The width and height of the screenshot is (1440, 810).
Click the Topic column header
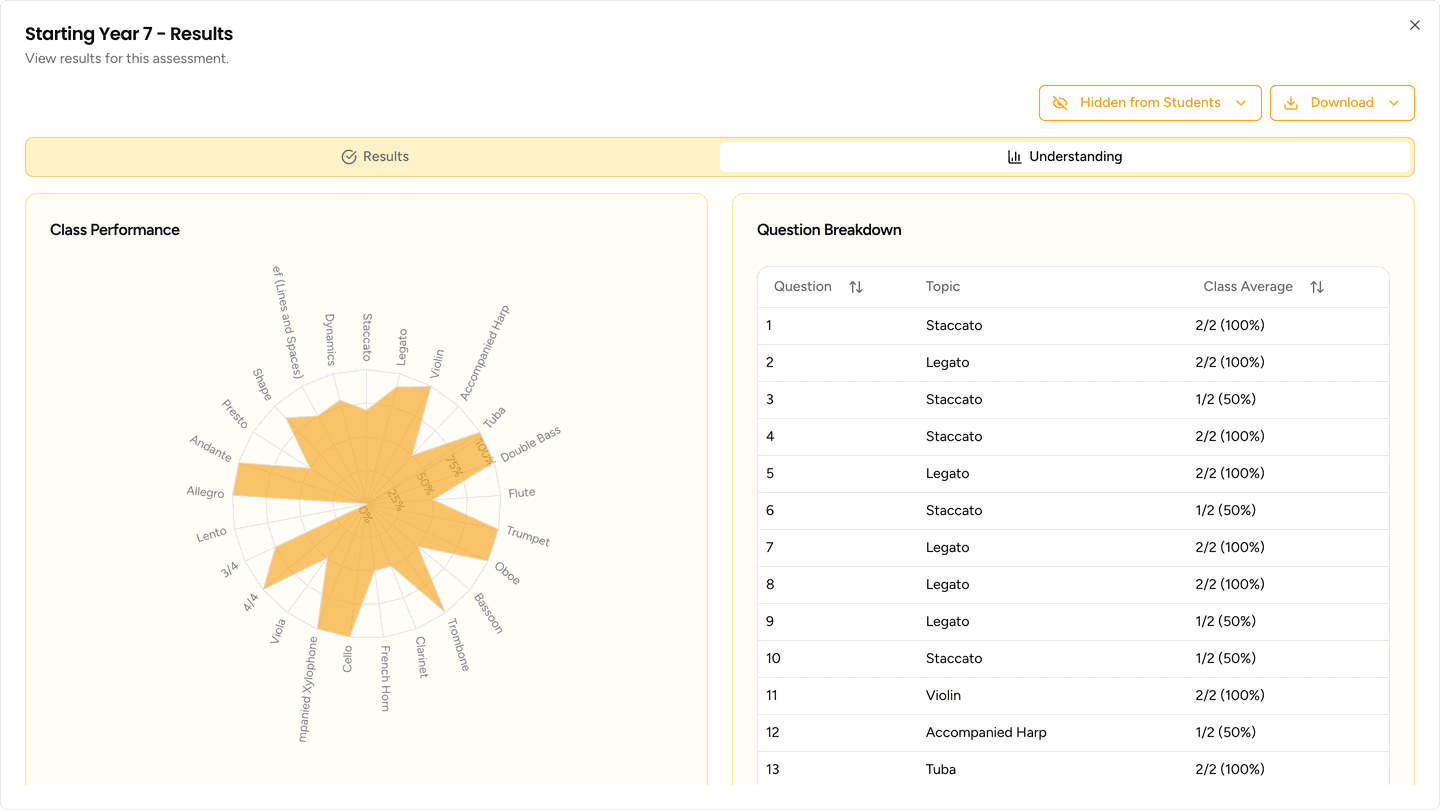tap(943, 287)
